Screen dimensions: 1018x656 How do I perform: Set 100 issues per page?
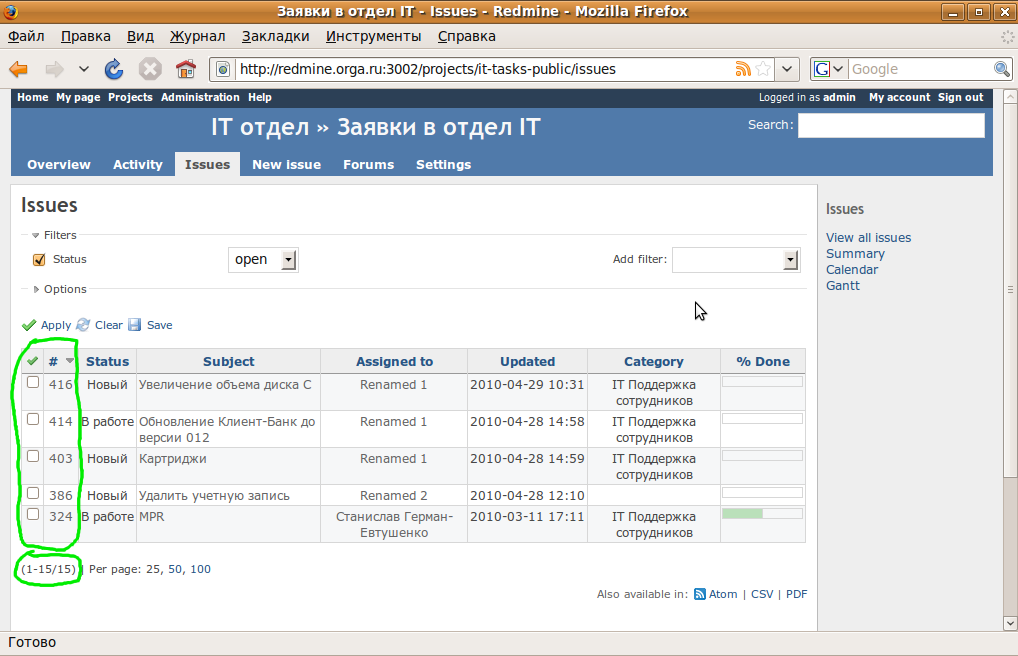point(201,570)
